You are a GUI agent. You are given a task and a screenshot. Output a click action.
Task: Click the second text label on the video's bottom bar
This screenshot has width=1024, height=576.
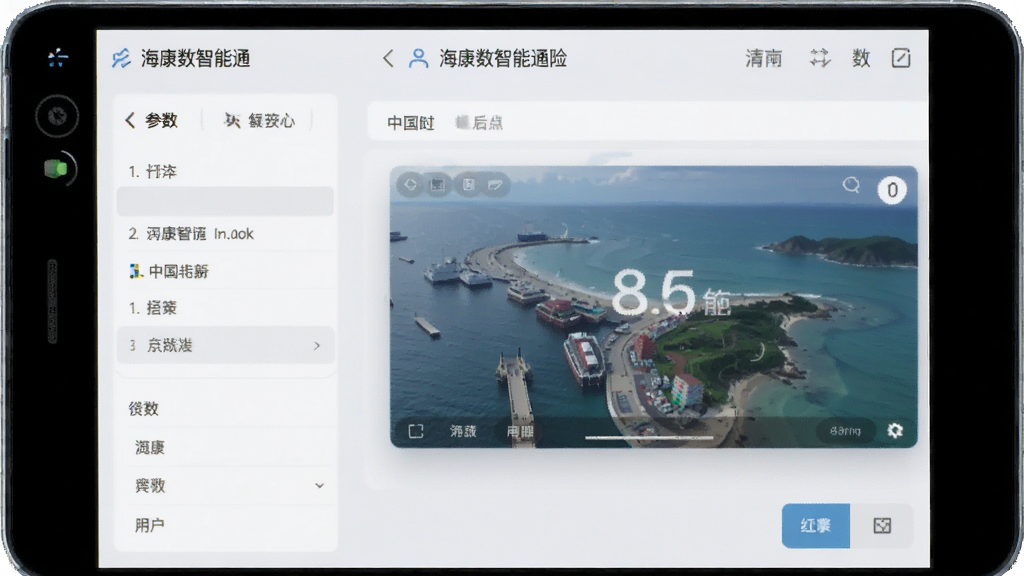(x=520, y=431)
